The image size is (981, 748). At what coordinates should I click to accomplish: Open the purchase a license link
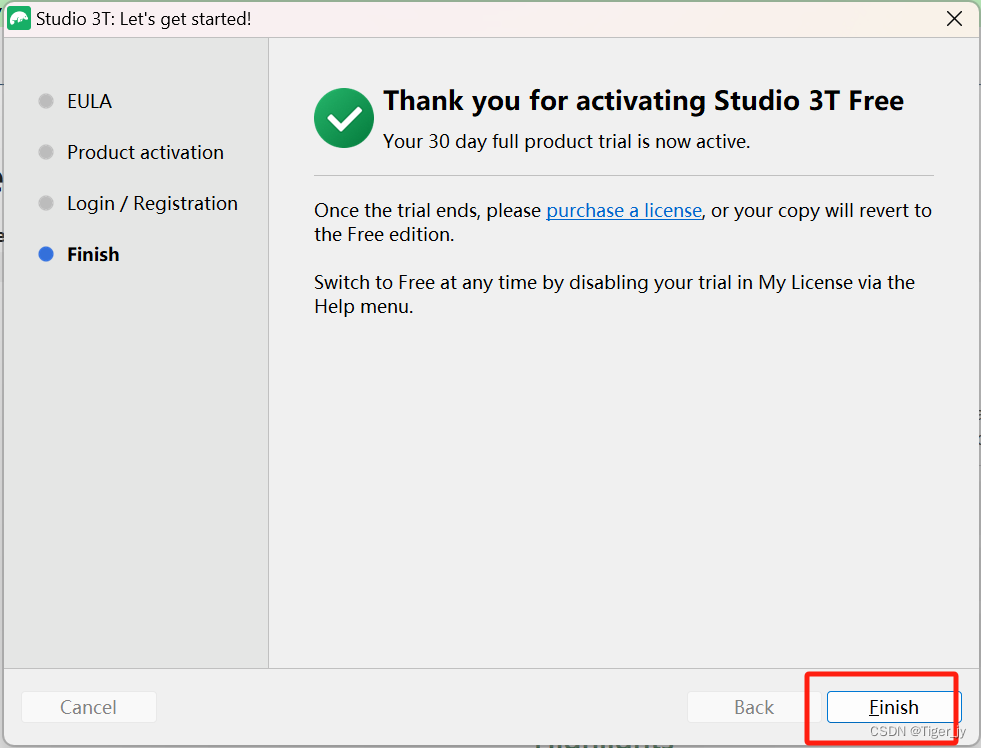(623, 210)
